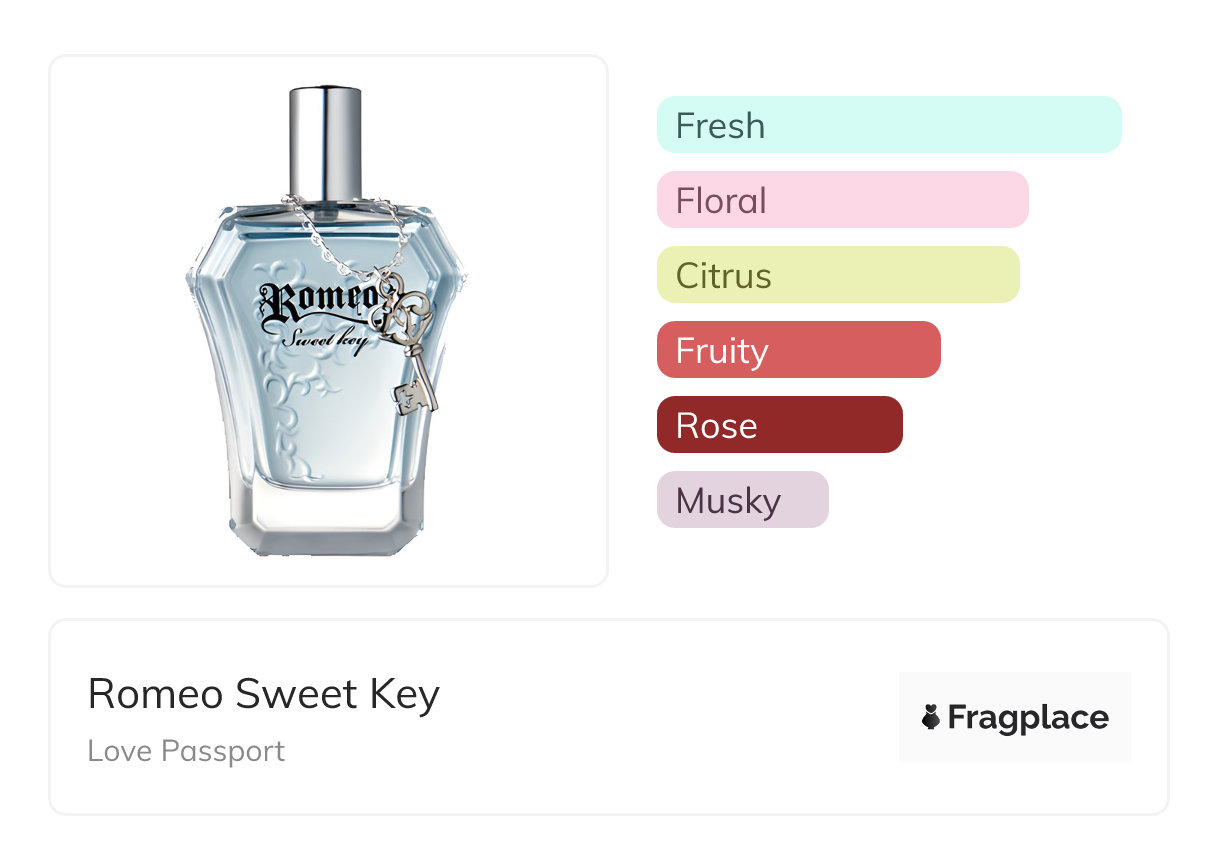Screen dimensions: 1218x864
Task: Select the Fresh accord bar
Action: [x=889, y=125]
